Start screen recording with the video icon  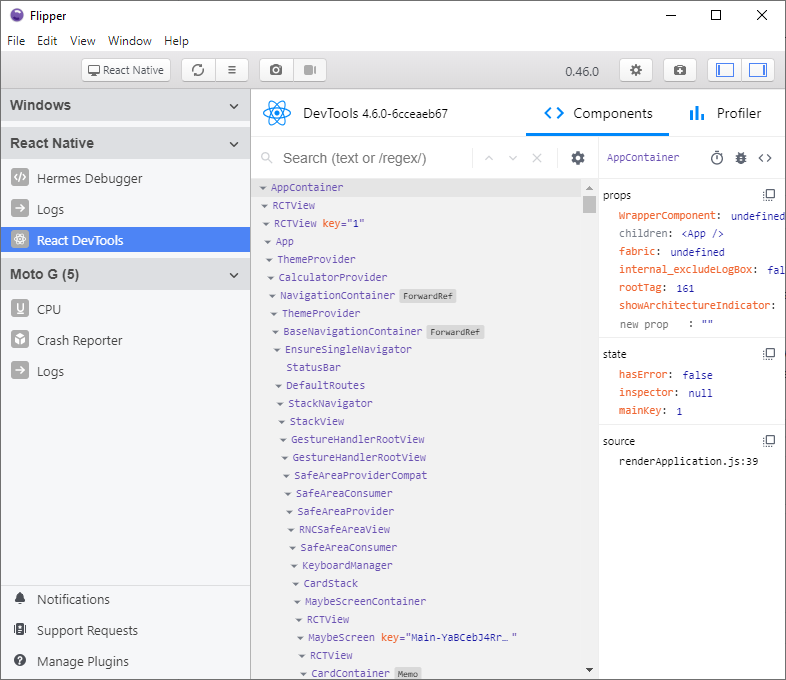coord(310,70)
